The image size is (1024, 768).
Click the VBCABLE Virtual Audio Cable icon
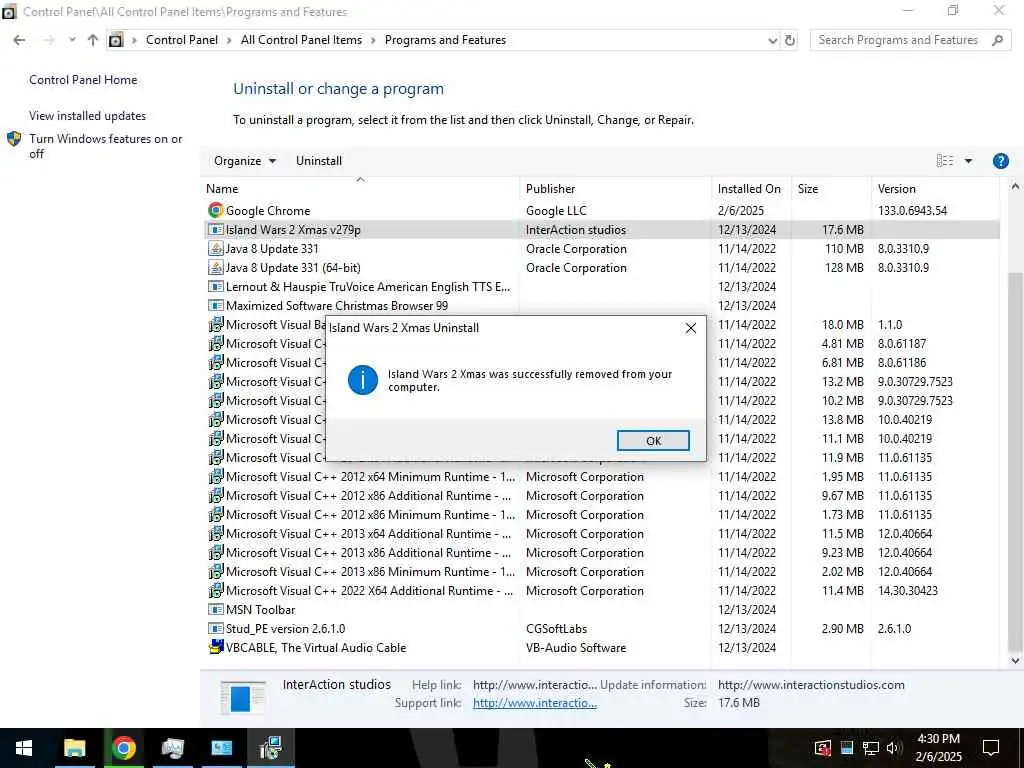point(216,647)
